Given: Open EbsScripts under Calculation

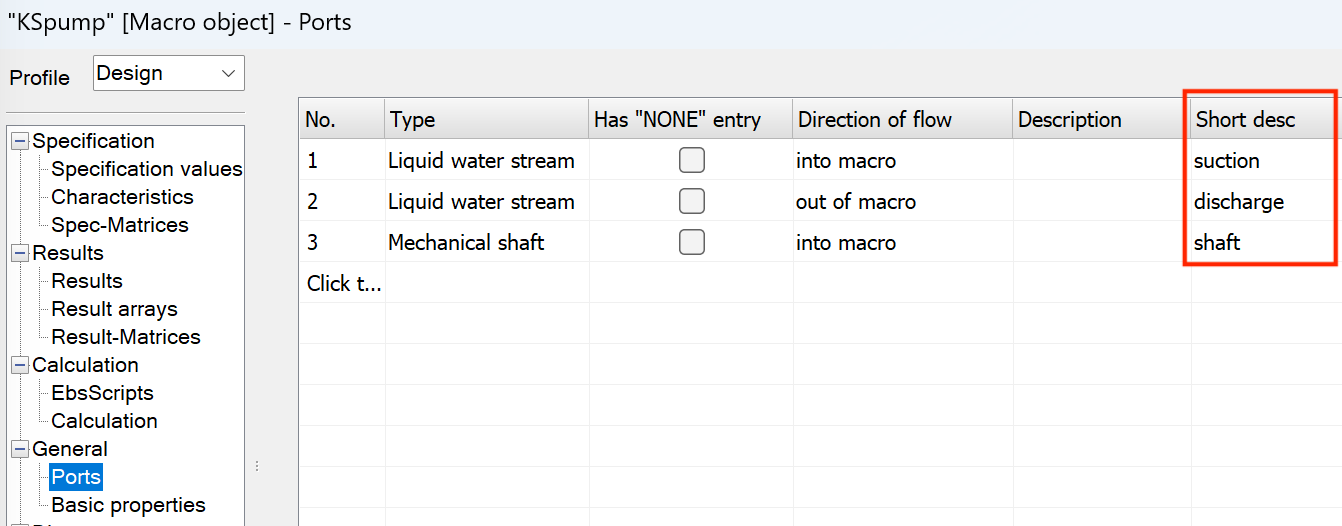Looking at the screenshot, I should tap(102, 393).
